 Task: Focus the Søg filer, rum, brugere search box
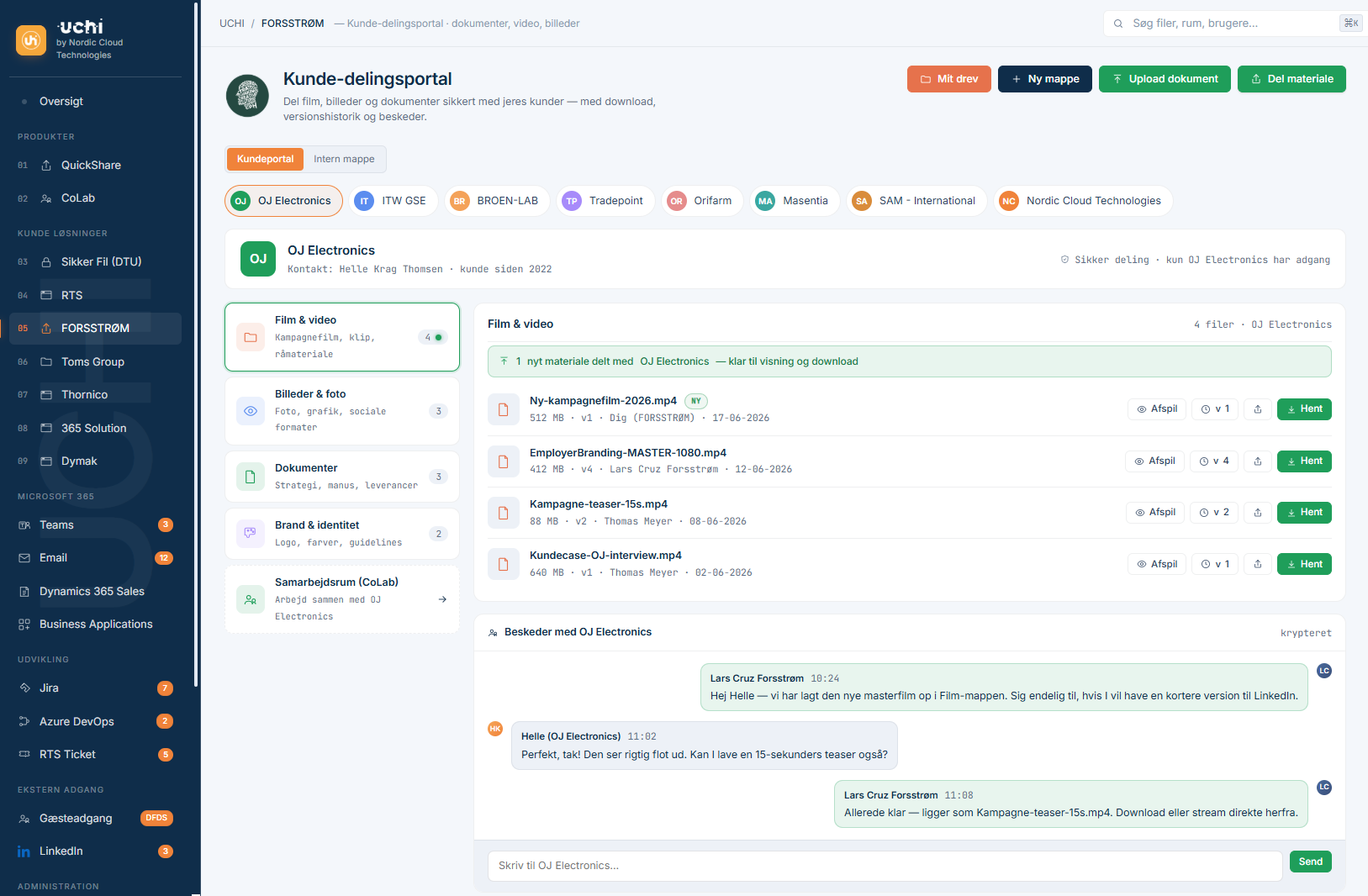(x=1233, y=24)
